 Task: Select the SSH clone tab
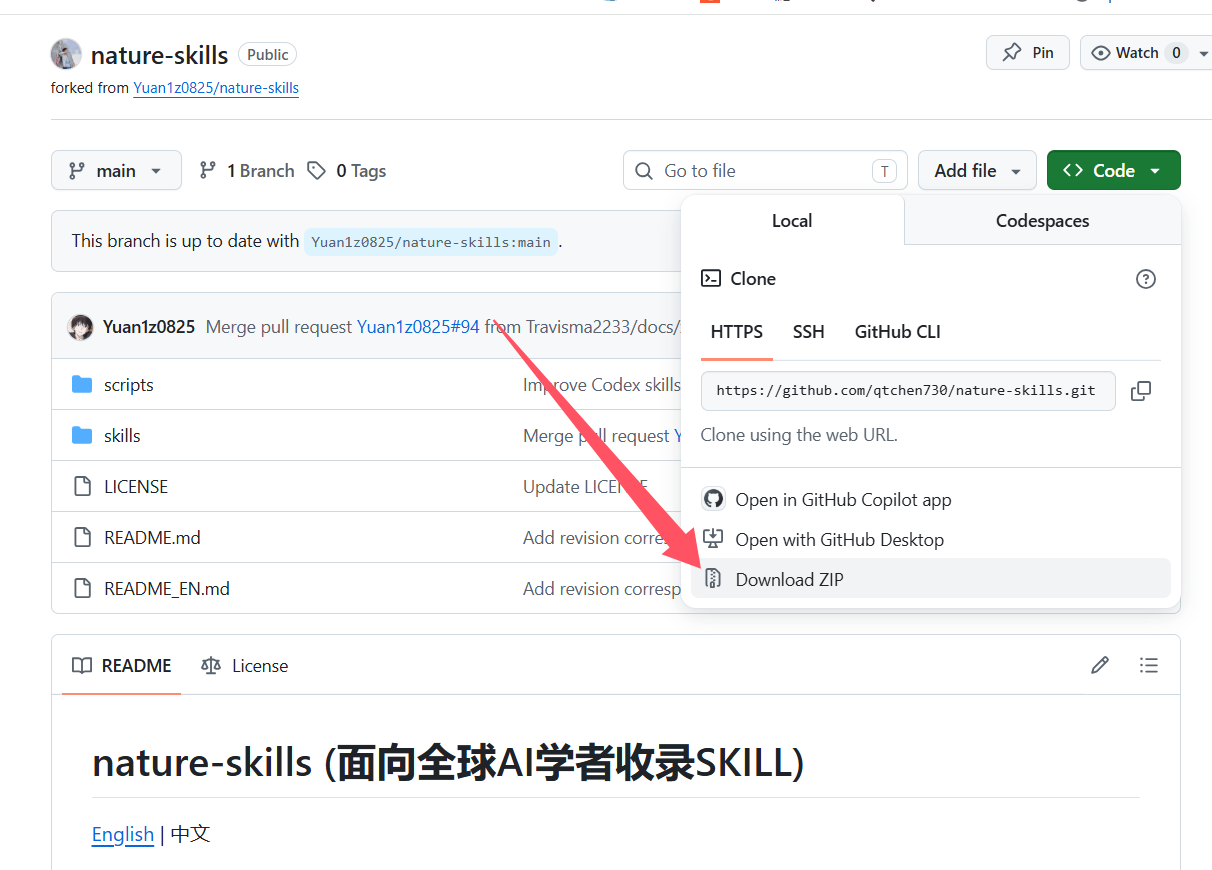click(808, 332)
